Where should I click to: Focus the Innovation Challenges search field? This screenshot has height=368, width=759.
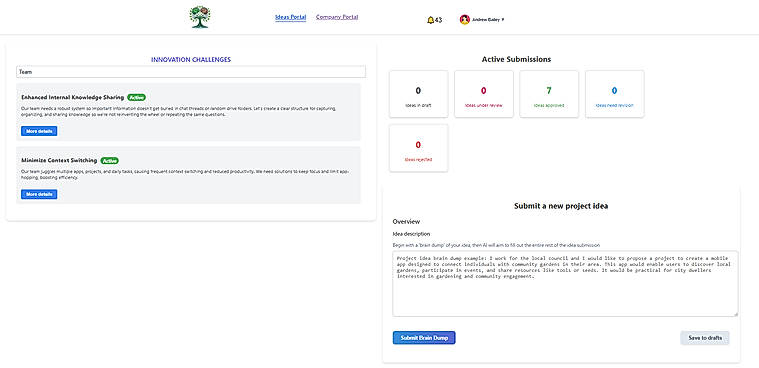tap(191, 72)
